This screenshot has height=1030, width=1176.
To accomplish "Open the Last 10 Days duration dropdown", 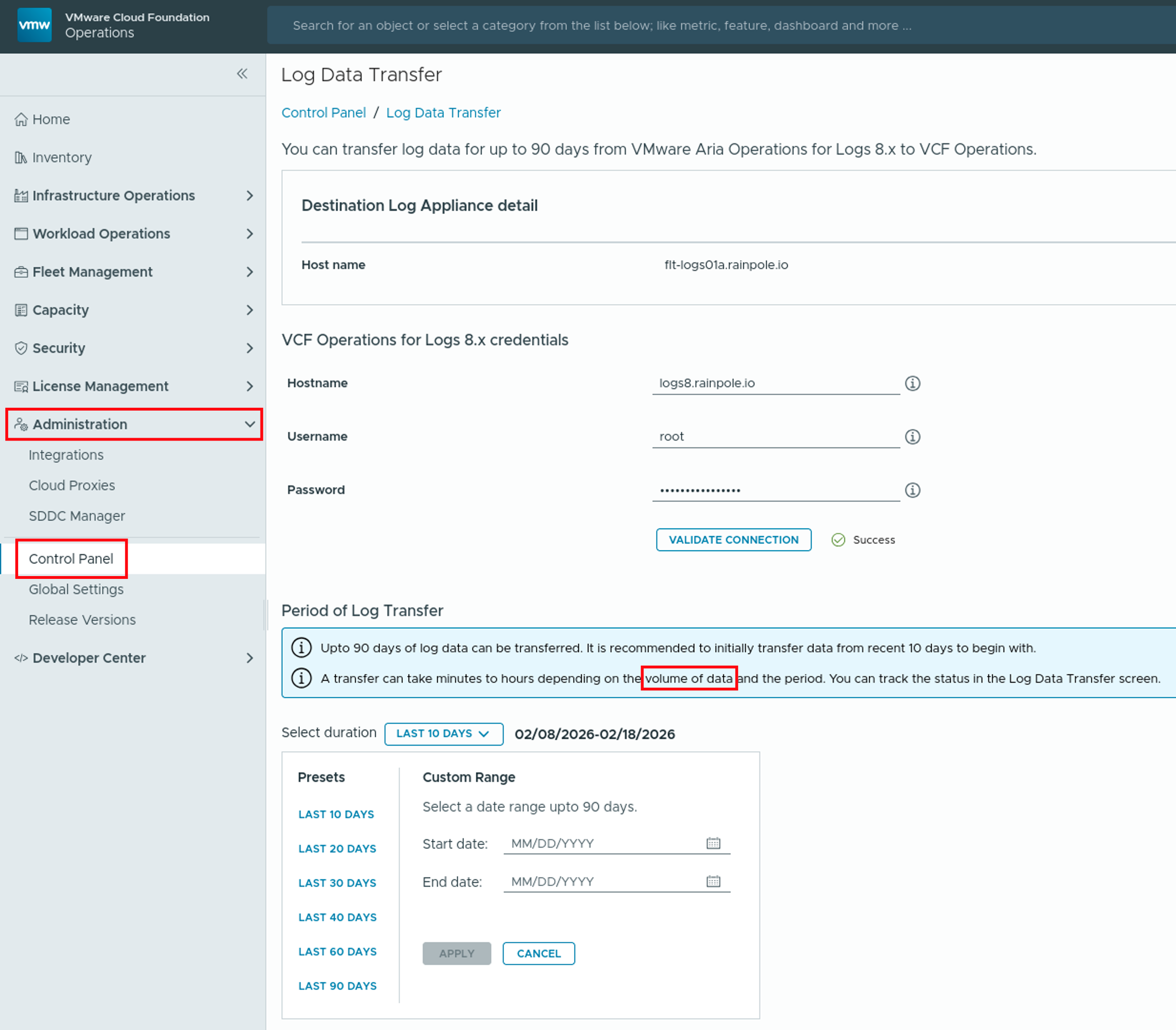I will pos(443,734).
